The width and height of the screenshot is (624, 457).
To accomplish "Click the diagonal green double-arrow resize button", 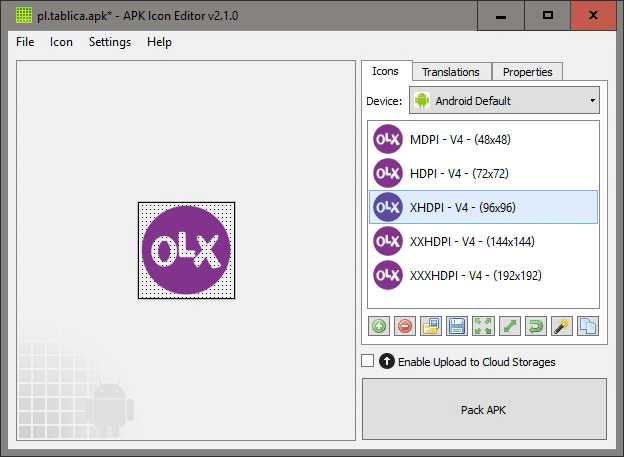I will coord(509,326).
